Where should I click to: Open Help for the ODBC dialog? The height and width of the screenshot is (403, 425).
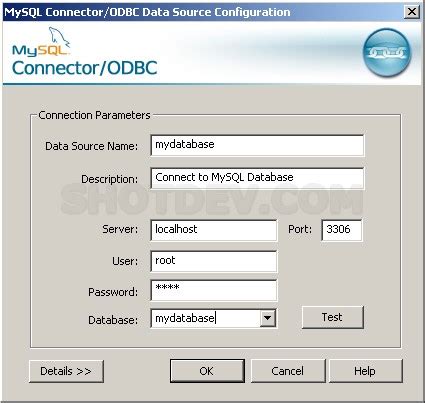(x=365, y=371)
